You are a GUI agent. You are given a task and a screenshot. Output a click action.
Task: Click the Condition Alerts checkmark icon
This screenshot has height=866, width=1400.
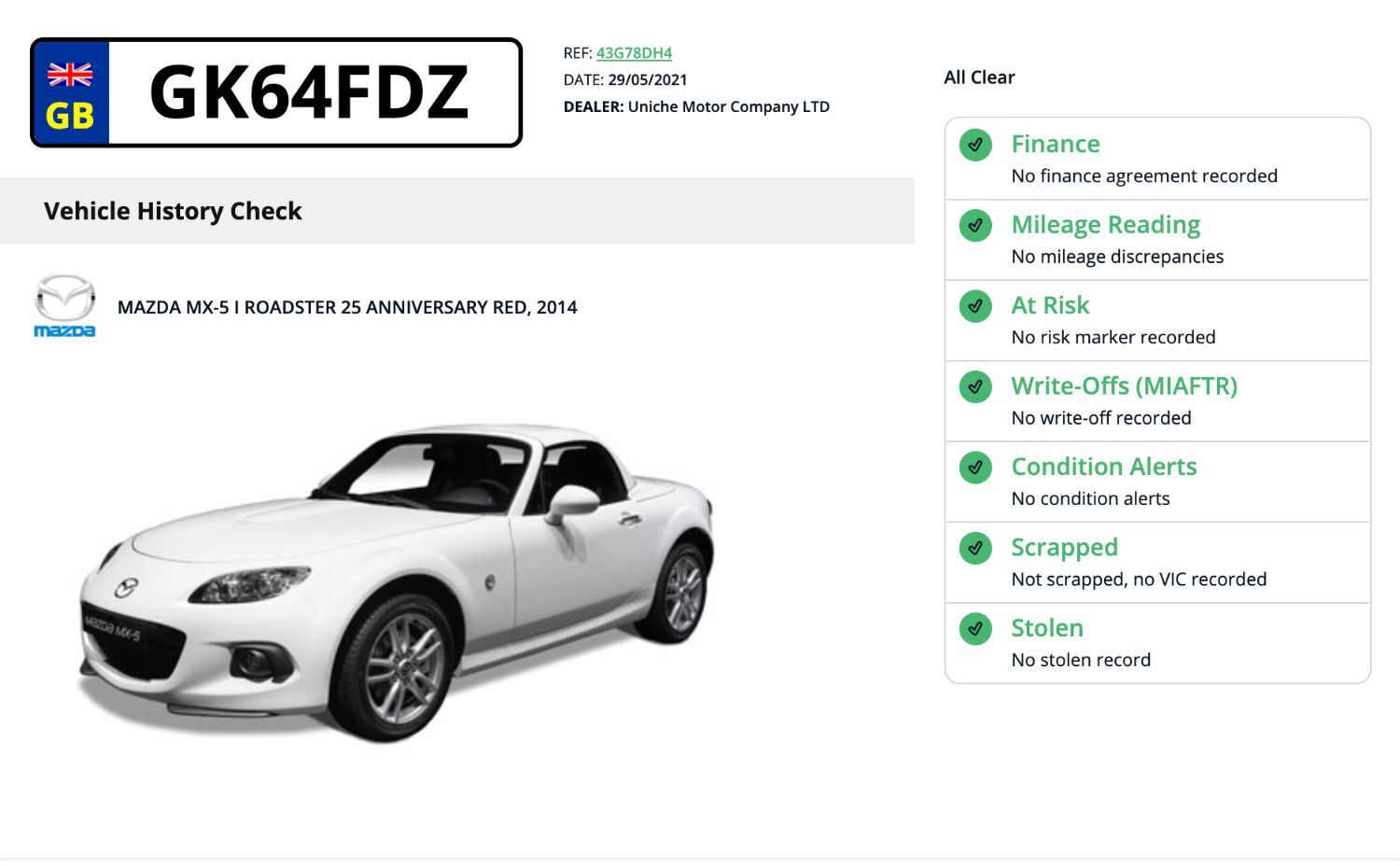pyautogui.click(x=975, y=468)
